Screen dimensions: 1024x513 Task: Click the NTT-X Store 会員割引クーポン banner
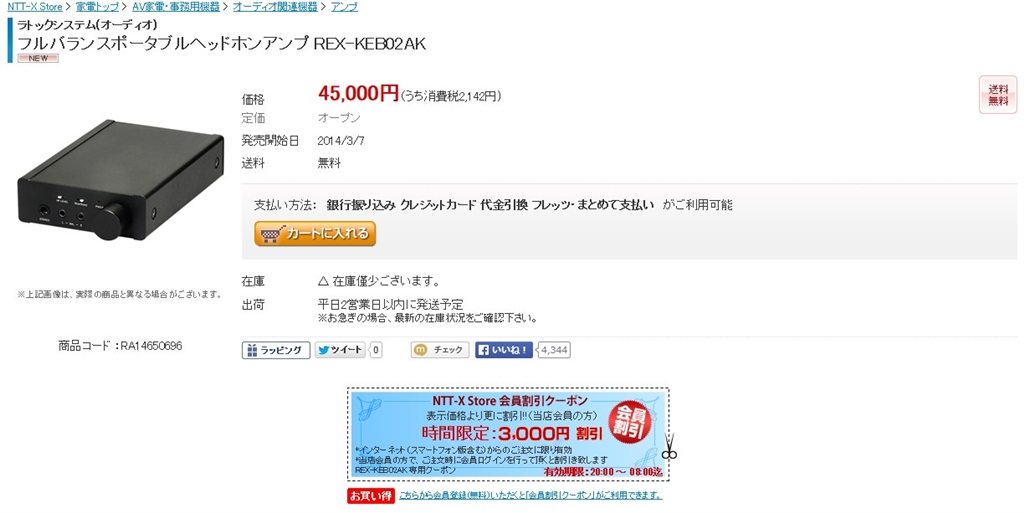tap(508, 435)
